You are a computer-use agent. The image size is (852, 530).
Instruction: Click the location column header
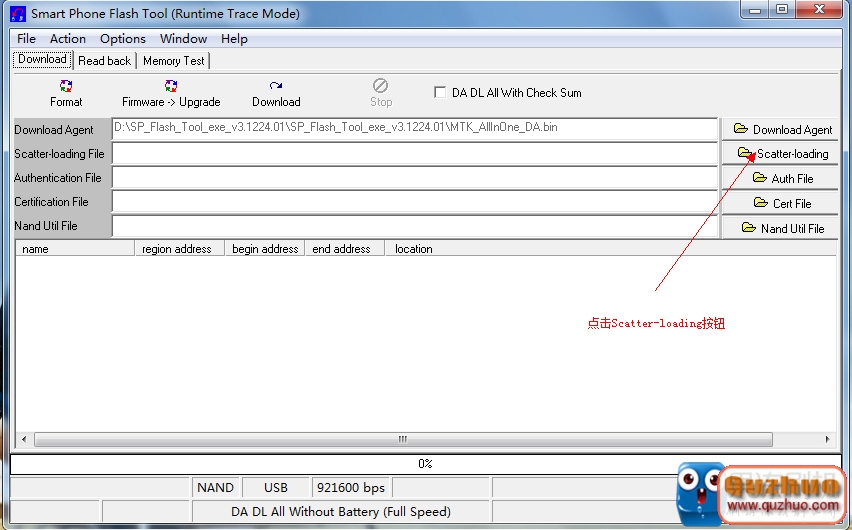pos(611,248)
